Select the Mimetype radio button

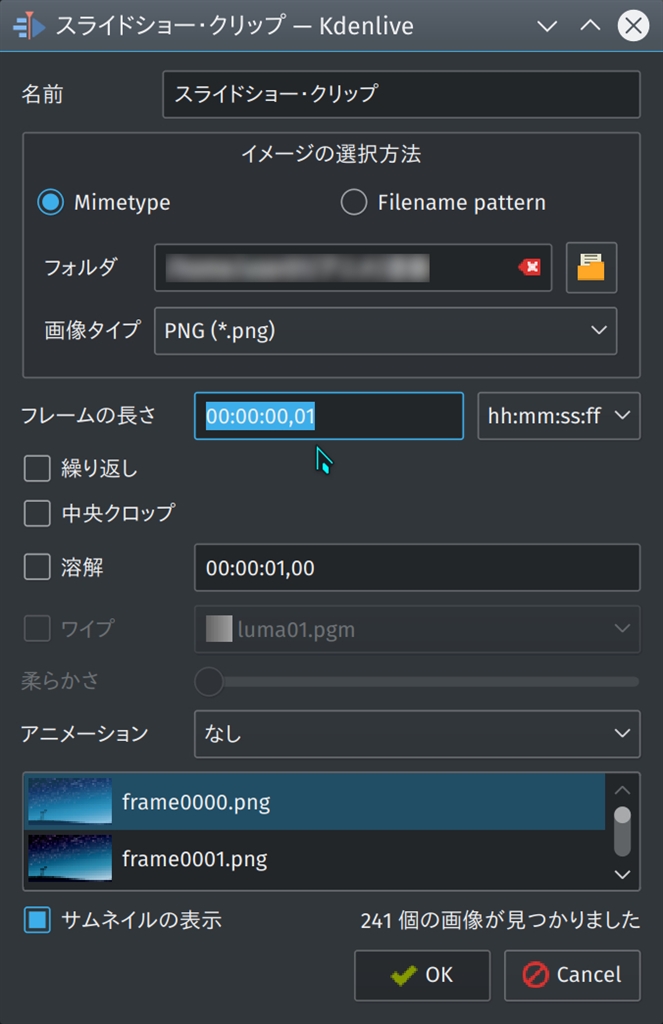(51, 203)
